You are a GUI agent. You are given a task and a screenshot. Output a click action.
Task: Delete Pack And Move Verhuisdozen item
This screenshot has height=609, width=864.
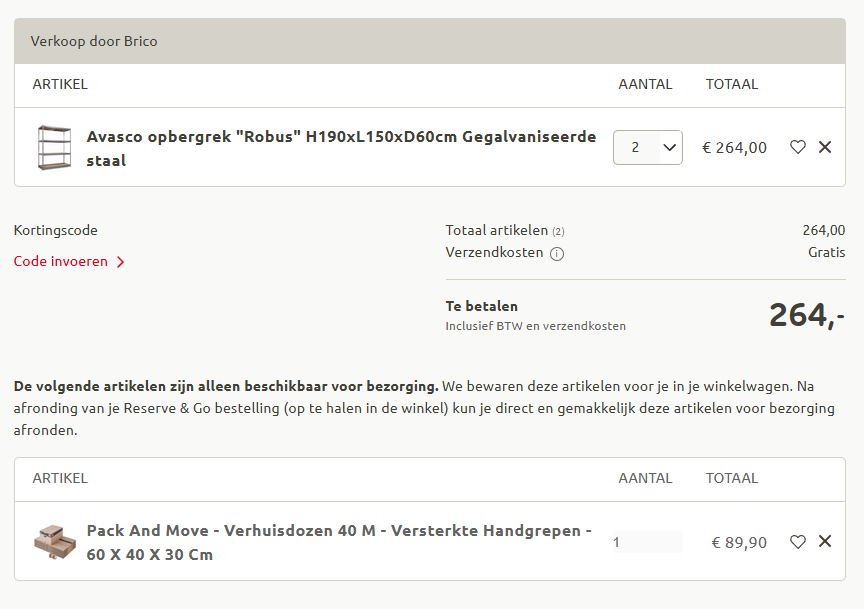(x=825, y=542)
